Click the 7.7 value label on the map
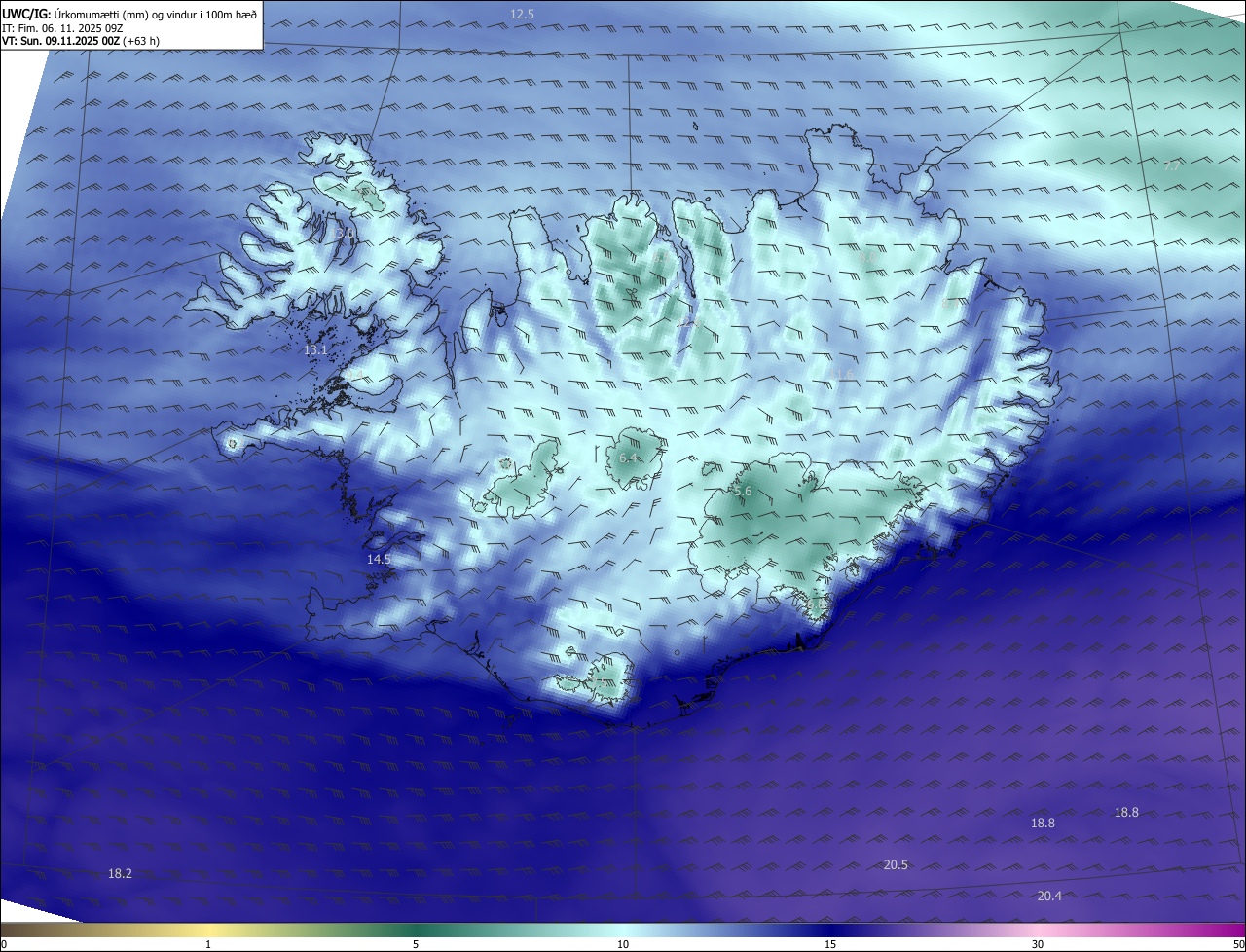Image resolution: width=1246 pixels, height=952 pixels. pyautogui.click(x=1172, y=166)
